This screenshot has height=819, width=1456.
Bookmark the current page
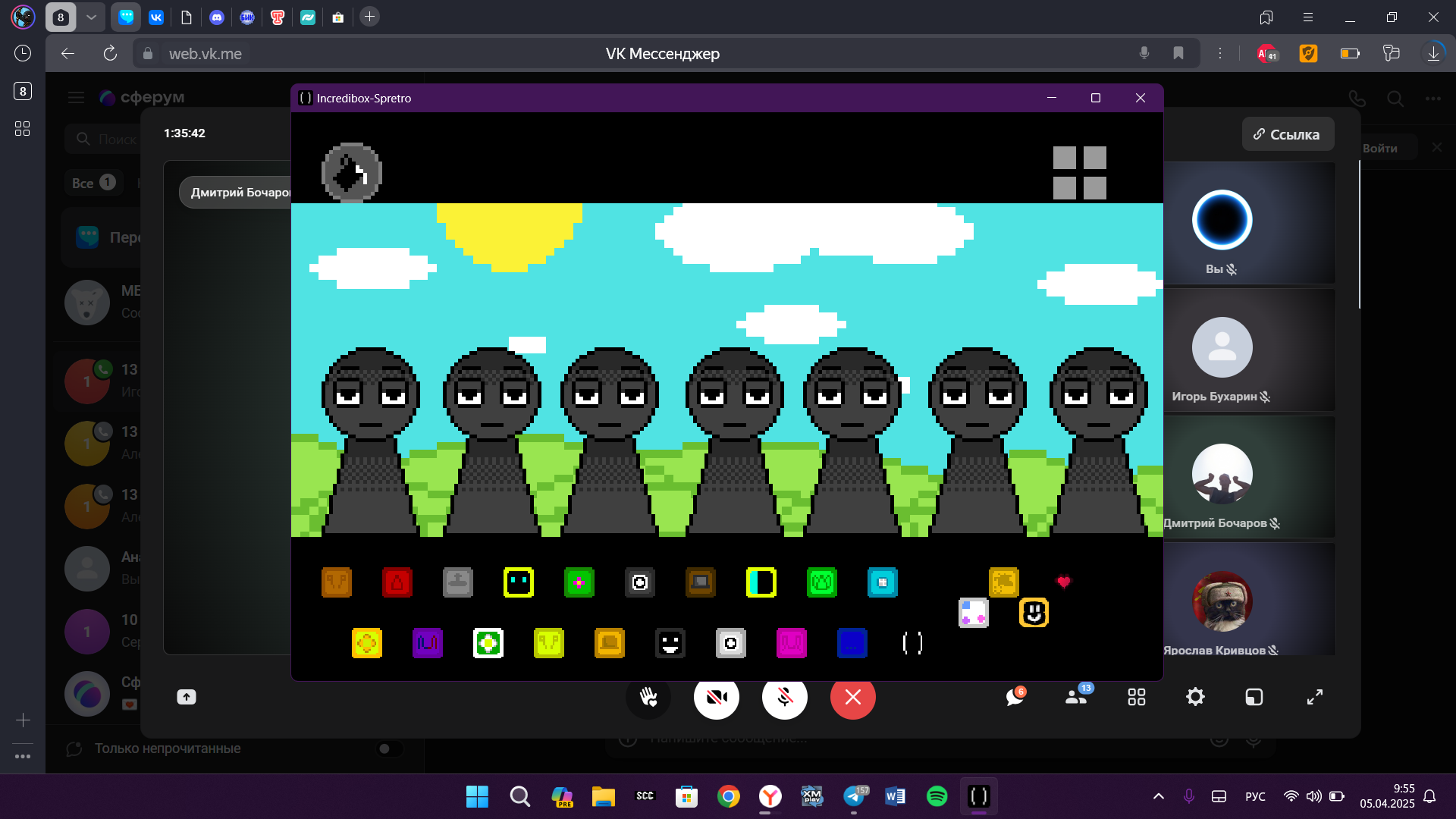[x=1178, y=53]
